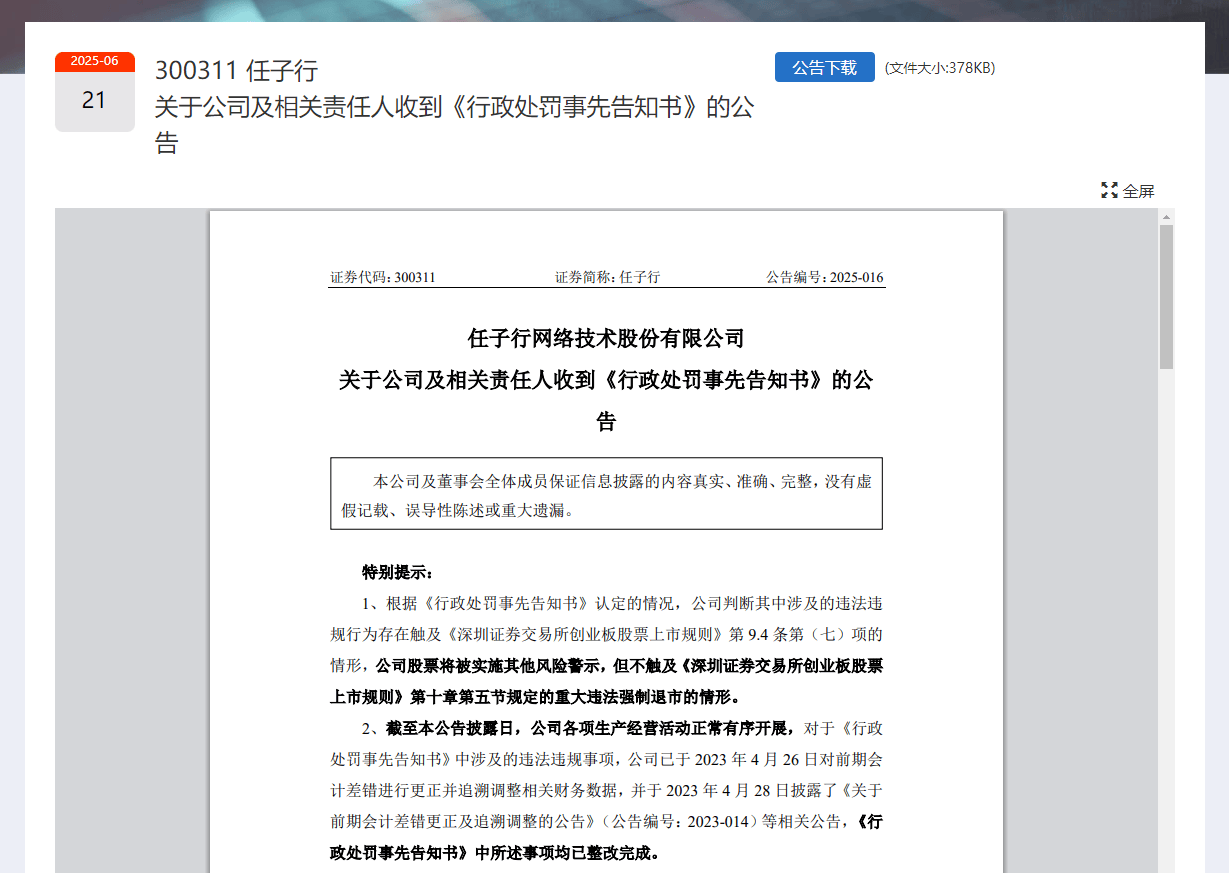The image size is (1229, 873).
Task: Click bold text 中所述事项均已整改完成
Action: point(567,853)
